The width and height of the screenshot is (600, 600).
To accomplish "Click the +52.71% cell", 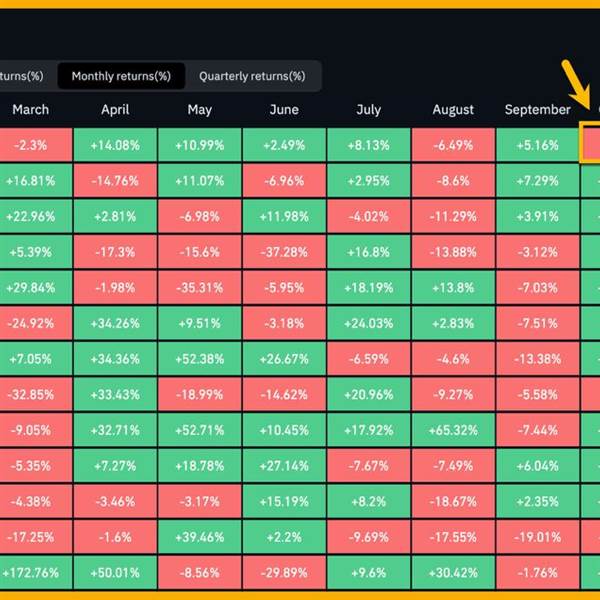I will (200, 429).
